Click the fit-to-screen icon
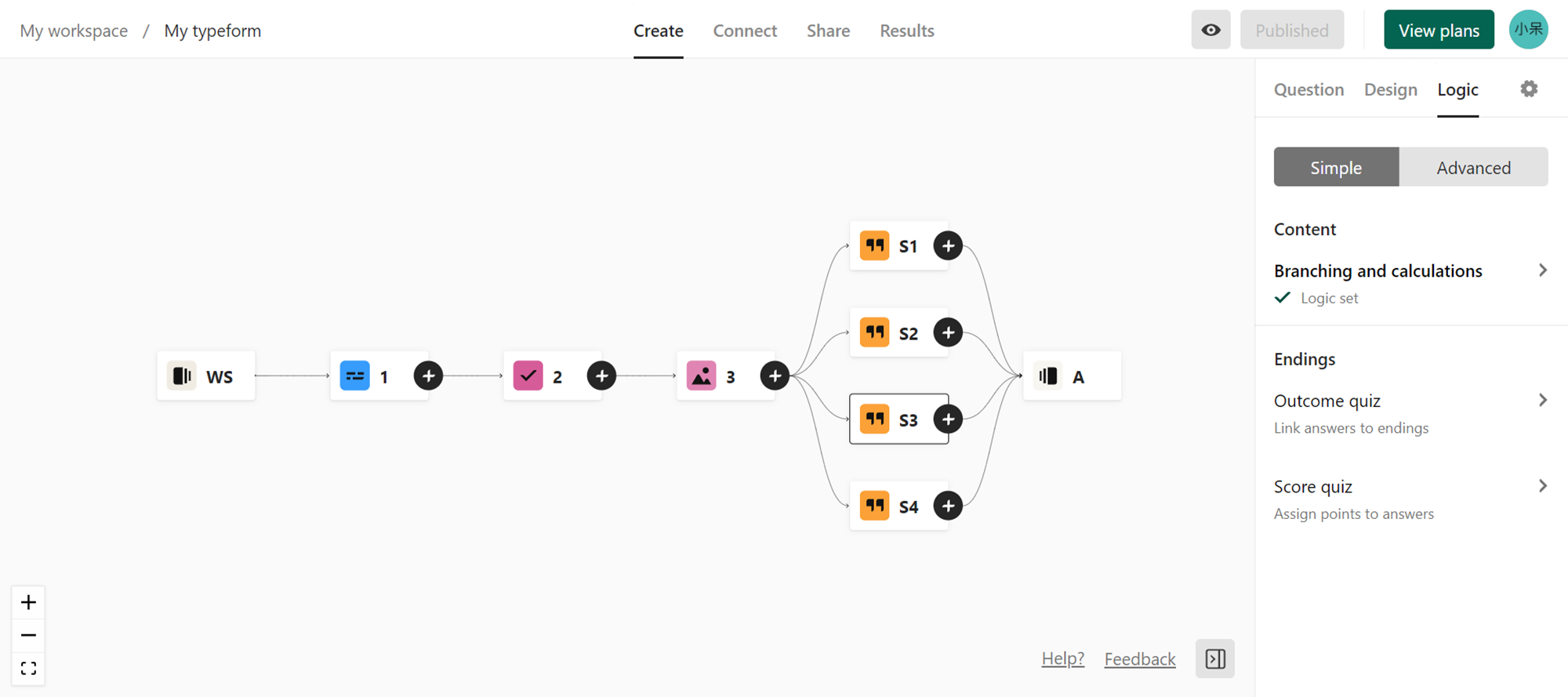This screenshot has height=697, width=1568. coord(28,669)
